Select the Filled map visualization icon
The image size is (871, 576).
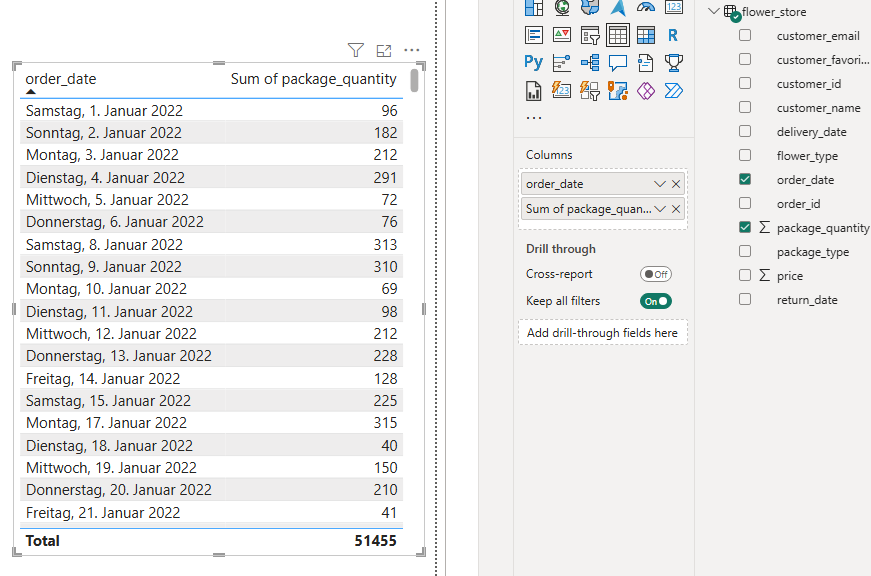coord(590,7)
